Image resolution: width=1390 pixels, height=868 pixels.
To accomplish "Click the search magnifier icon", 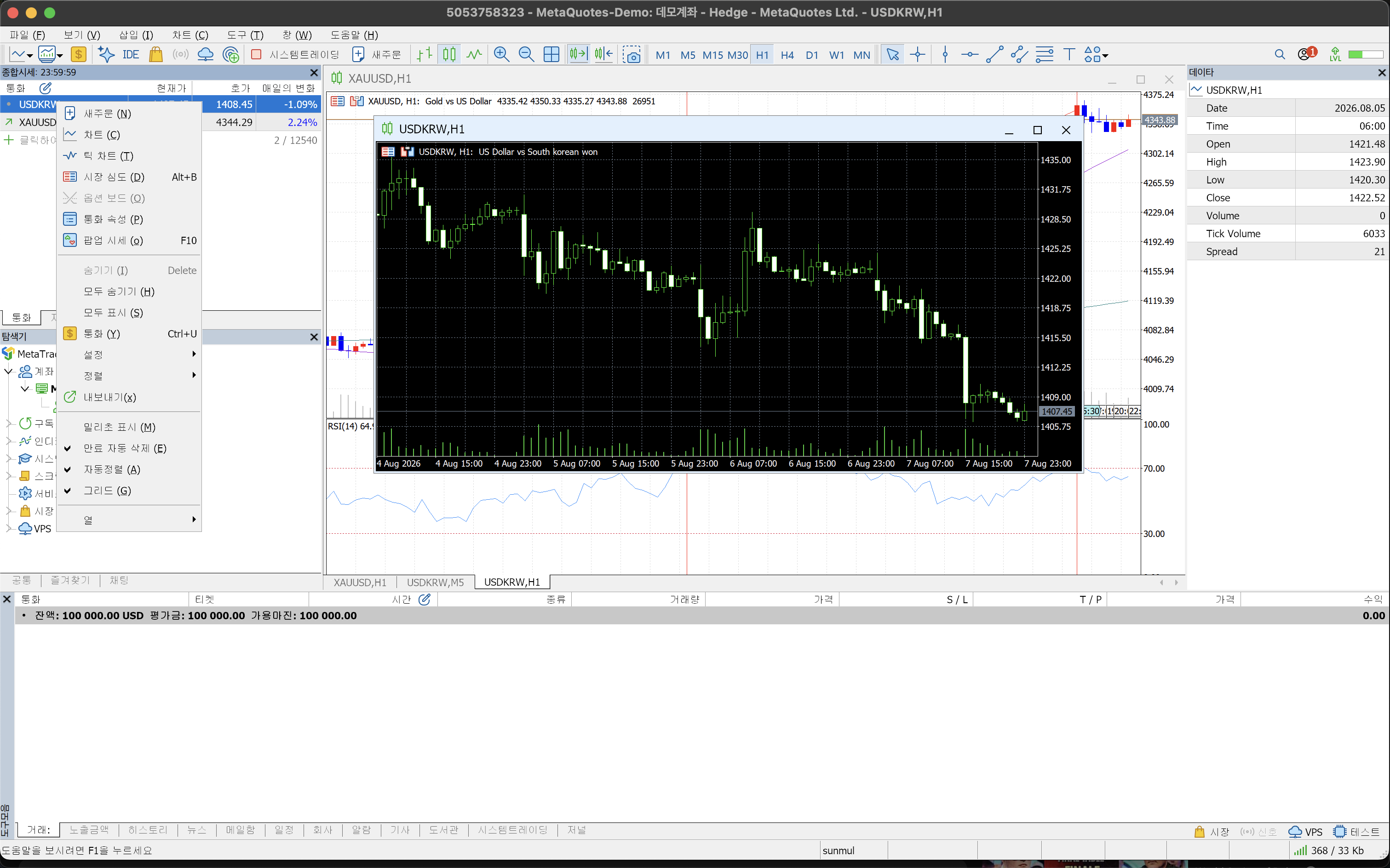I will 1280,55.
